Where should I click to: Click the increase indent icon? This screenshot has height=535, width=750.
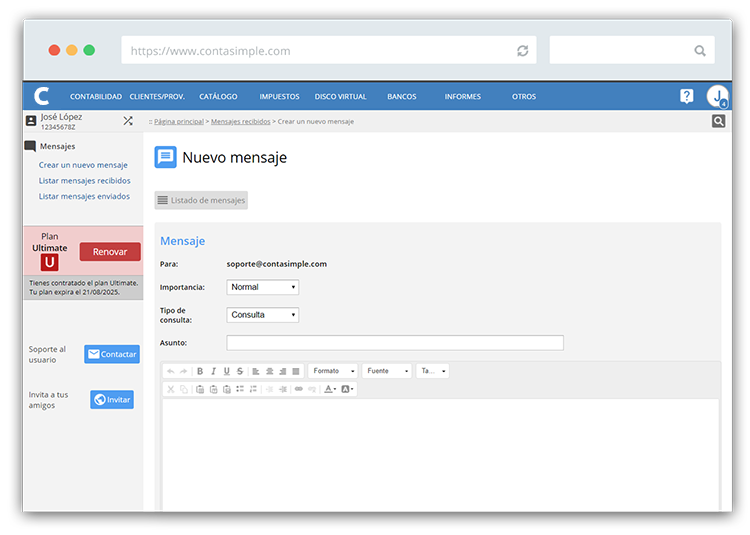(x=283, y=389)
